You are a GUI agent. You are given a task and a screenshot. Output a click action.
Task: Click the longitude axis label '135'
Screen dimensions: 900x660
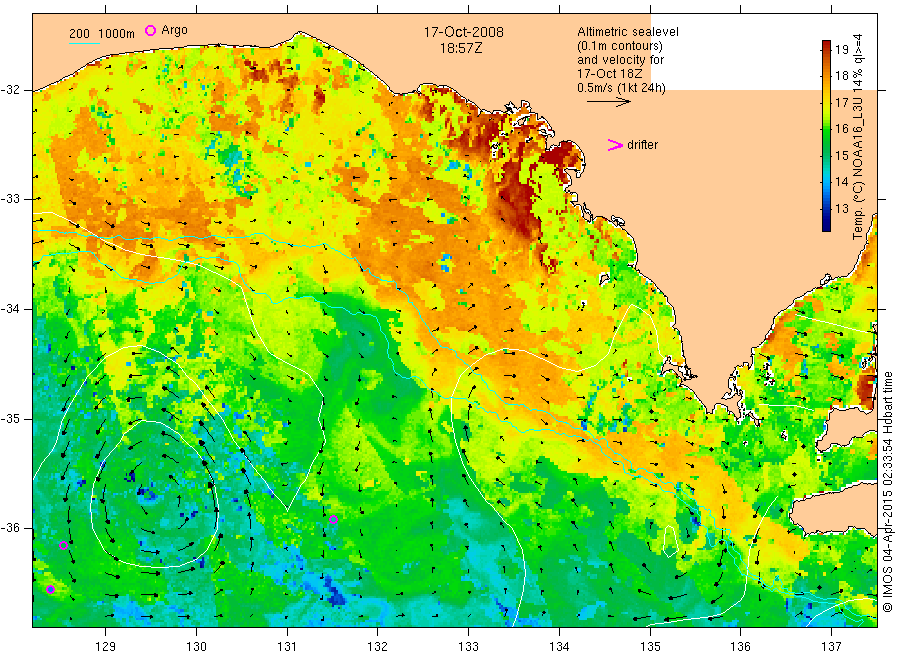coord(650,647)
